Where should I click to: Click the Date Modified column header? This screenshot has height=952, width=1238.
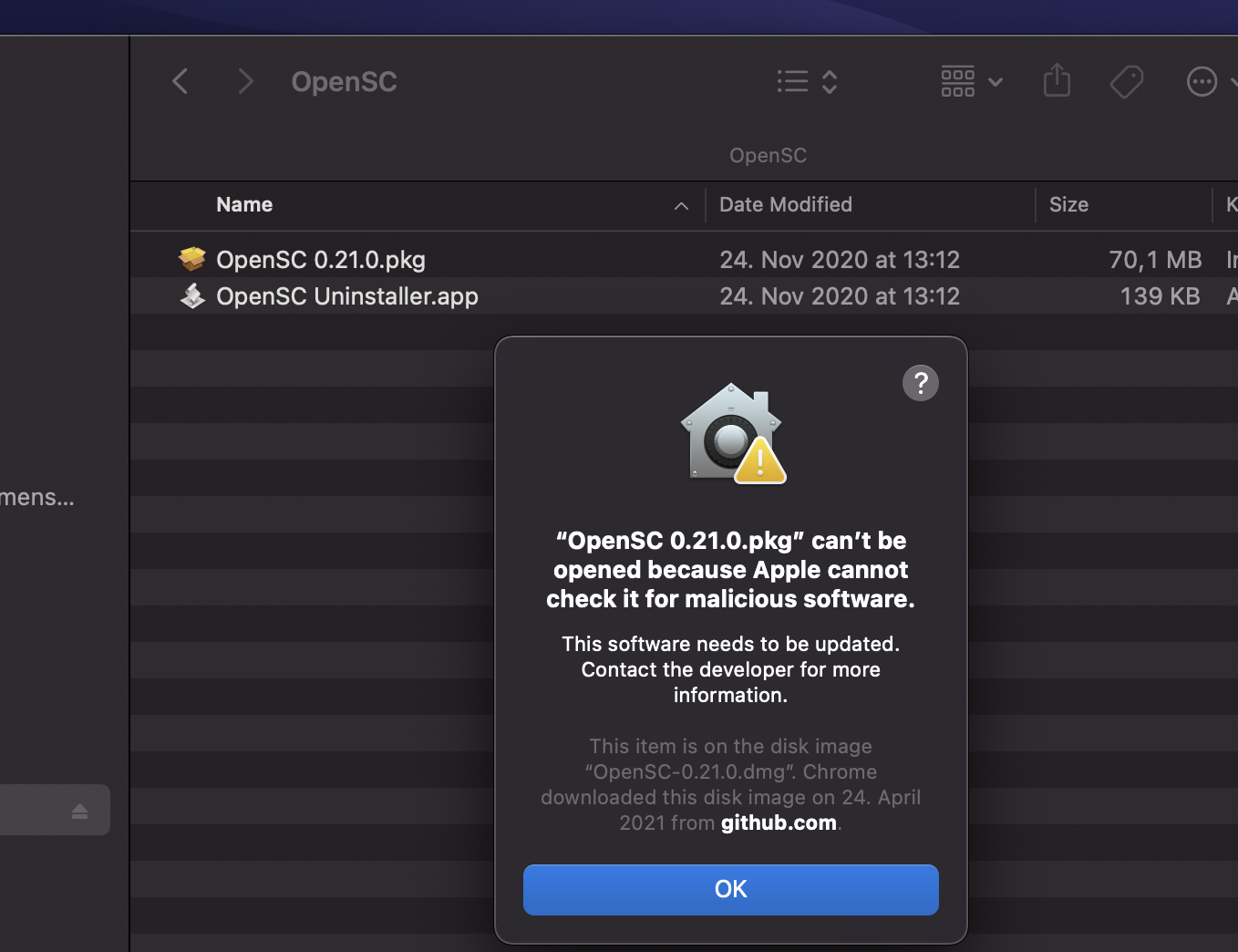tap(785, 204)
